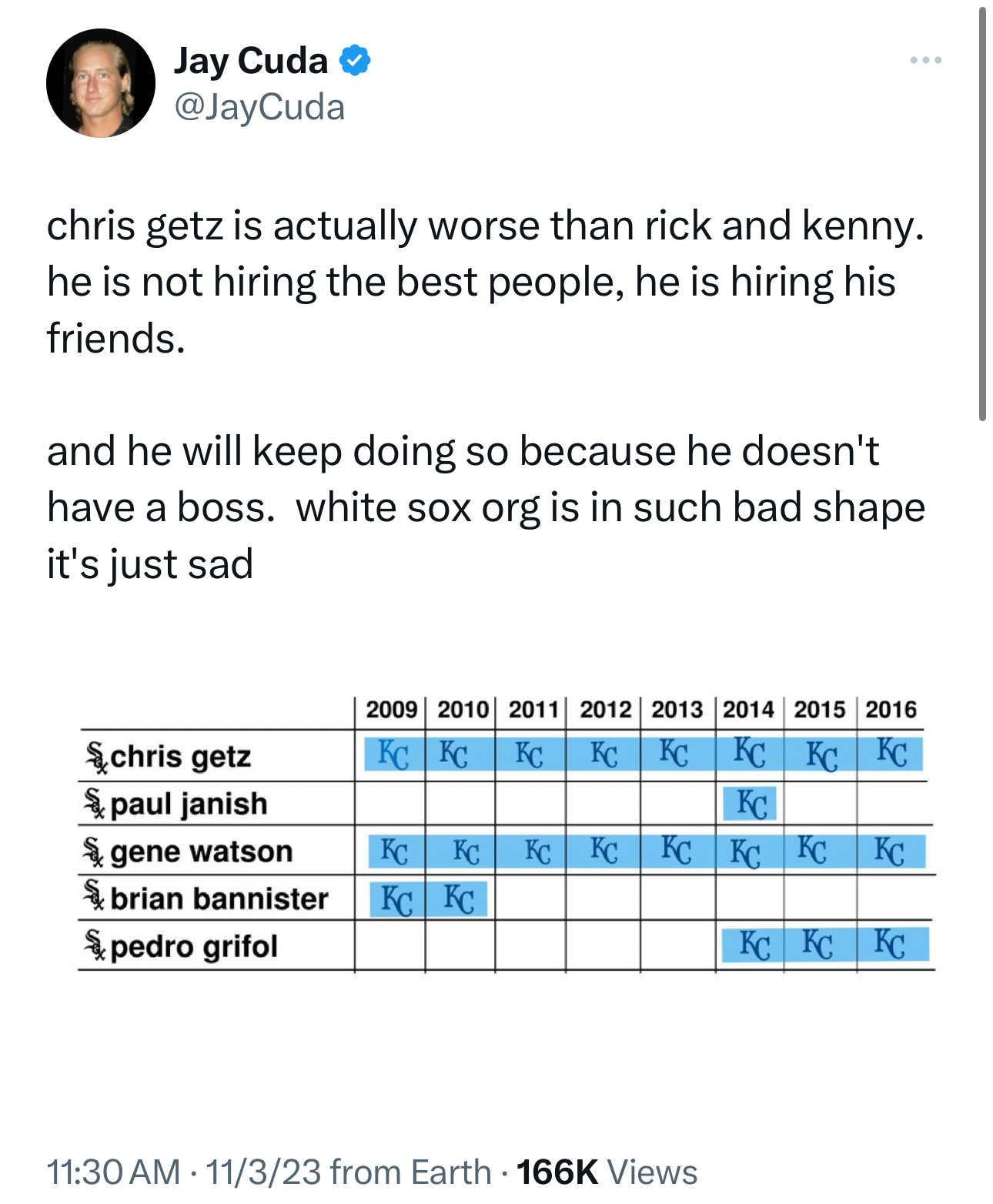
Task: Click the 11/3/23 post date
Action: pos(263,1172)
